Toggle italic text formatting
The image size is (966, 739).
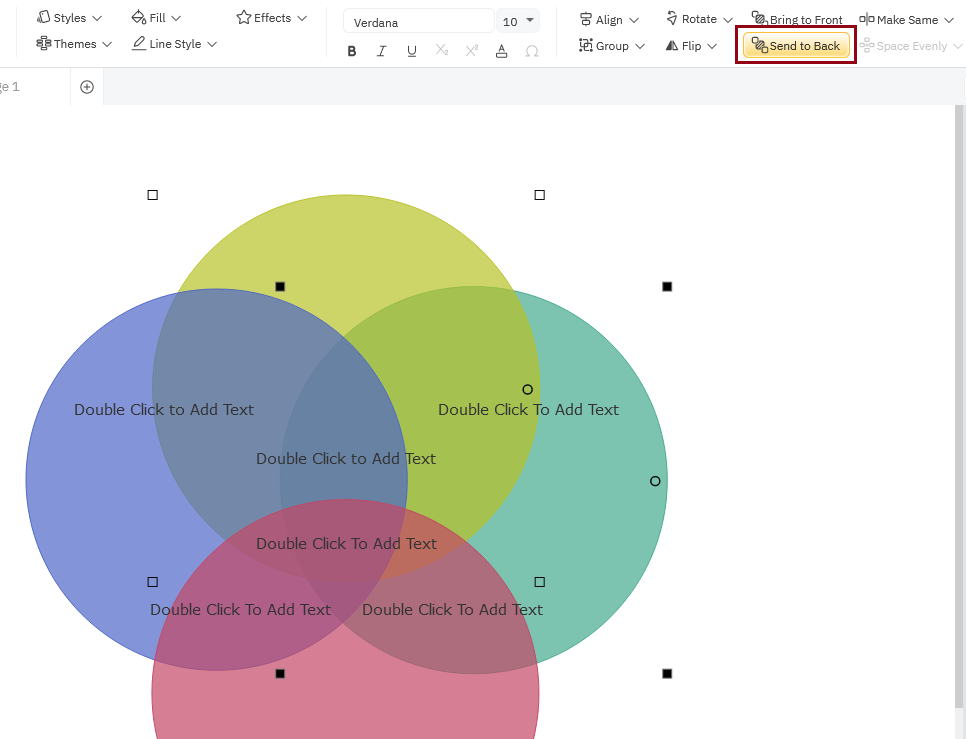[382, 50]
